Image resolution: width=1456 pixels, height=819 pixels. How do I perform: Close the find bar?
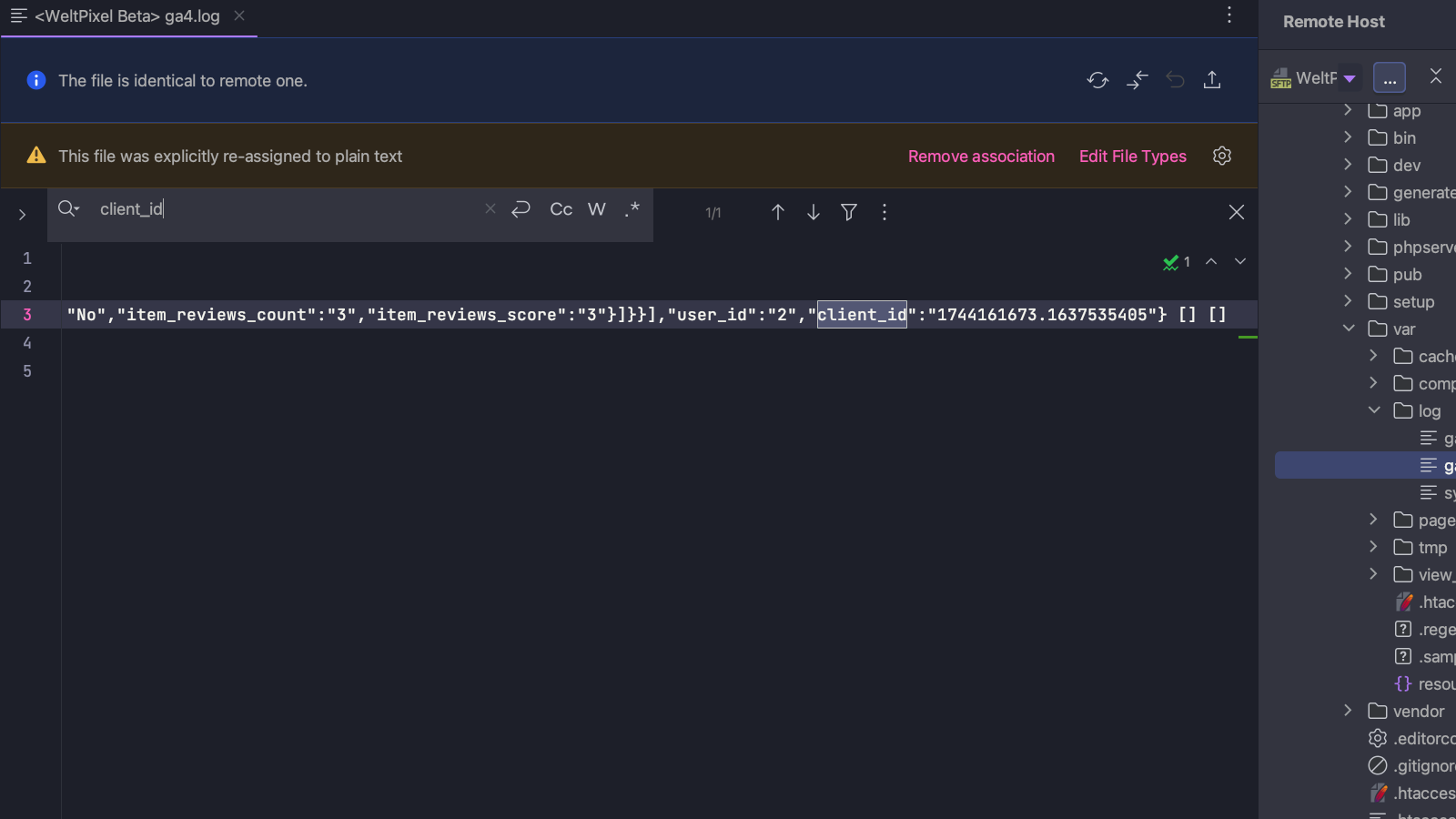click(1237, 212)
